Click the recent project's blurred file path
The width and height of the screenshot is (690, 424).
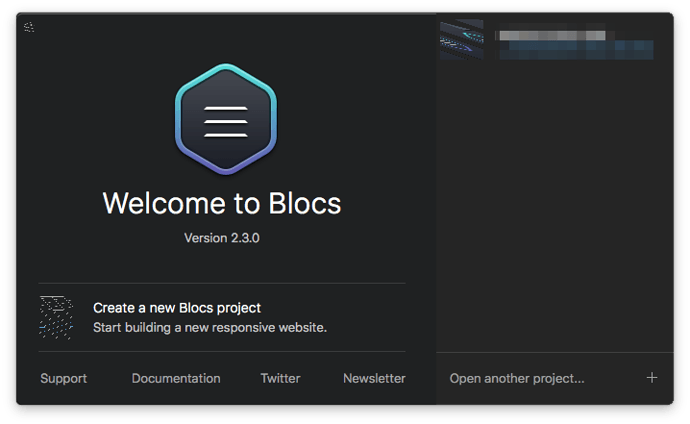pyautogui.click(x=575, y=49)
